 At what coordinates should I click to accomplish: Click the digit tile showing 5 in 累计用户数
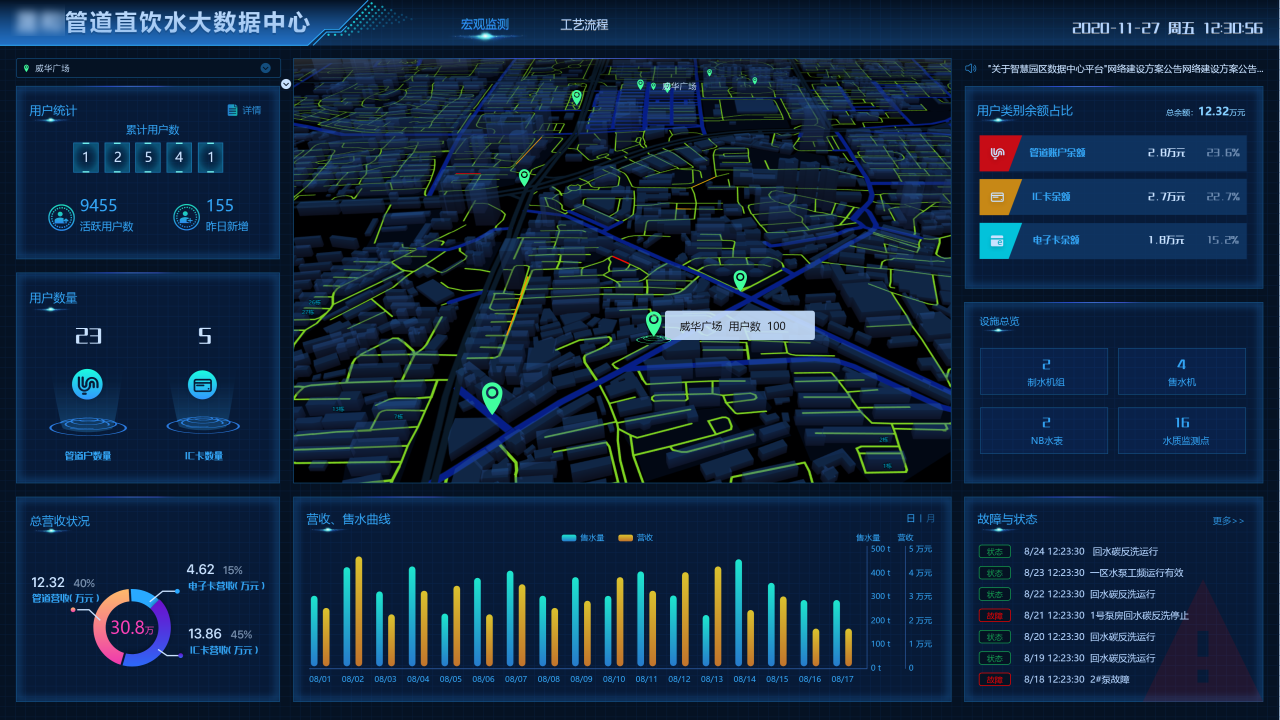click(148, 157)
